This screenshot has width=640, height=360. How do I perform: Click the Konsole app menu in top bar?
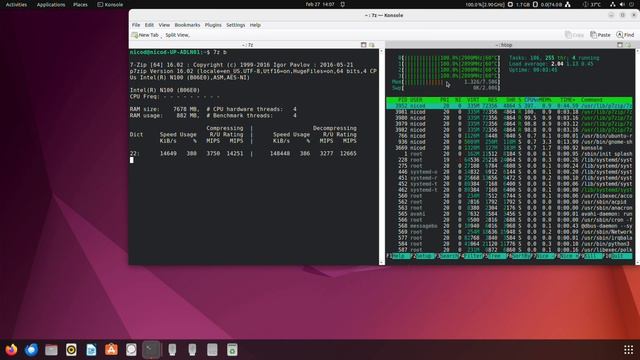point(110,4)
